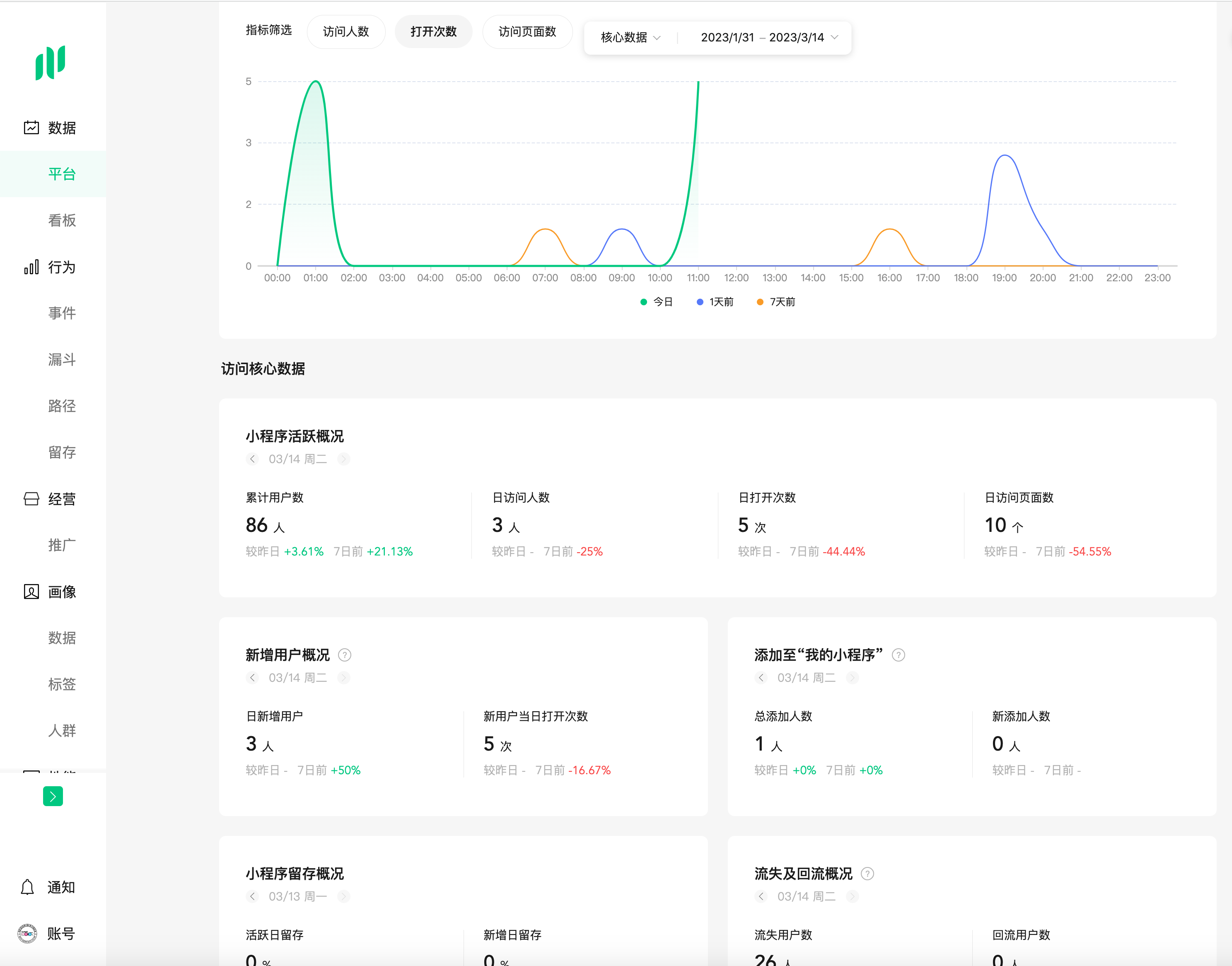
Task: Click the orange 7天前 peak at 07:00
Action: (x=545, y=229)
